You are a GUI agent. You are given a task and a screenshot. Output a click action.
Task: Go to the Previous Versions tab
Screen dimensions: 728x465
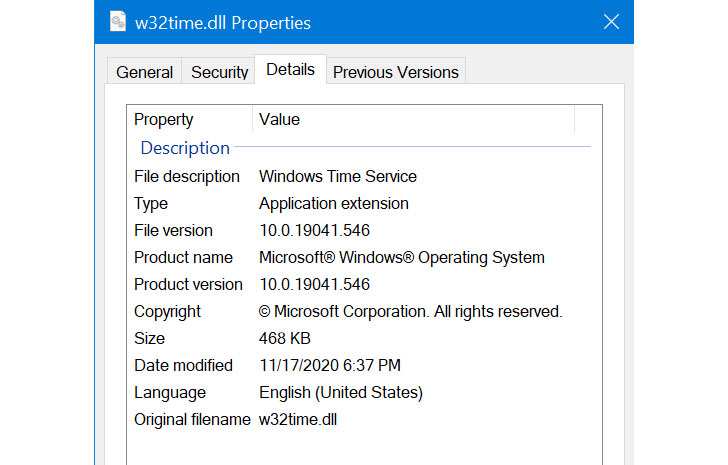pyautogui.click(x=395, y=72)
